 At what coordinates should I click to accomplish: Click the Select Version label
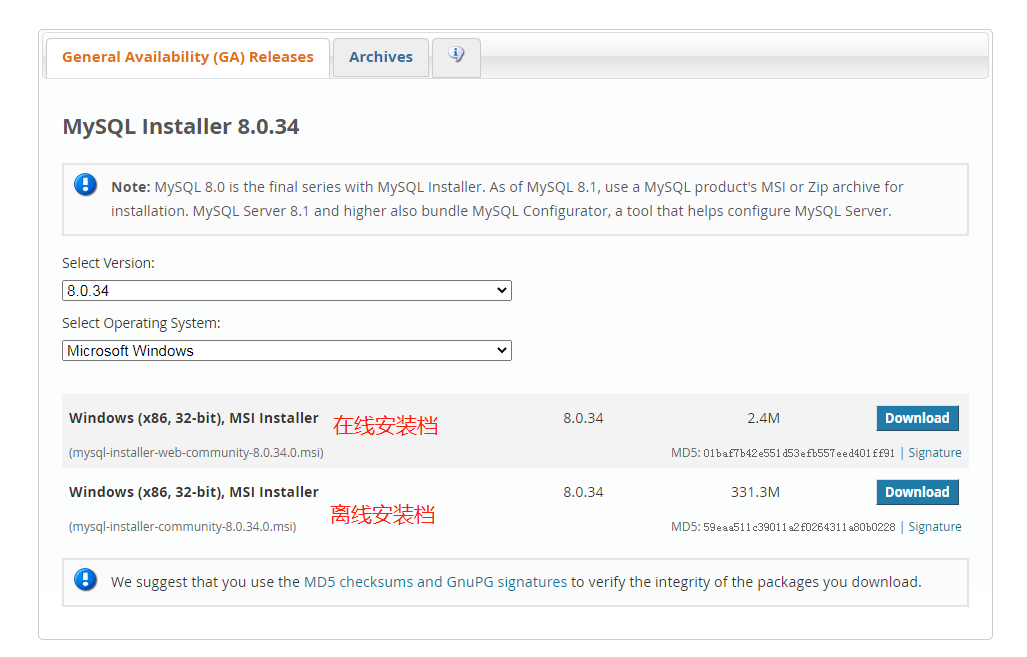coord(109,263)
